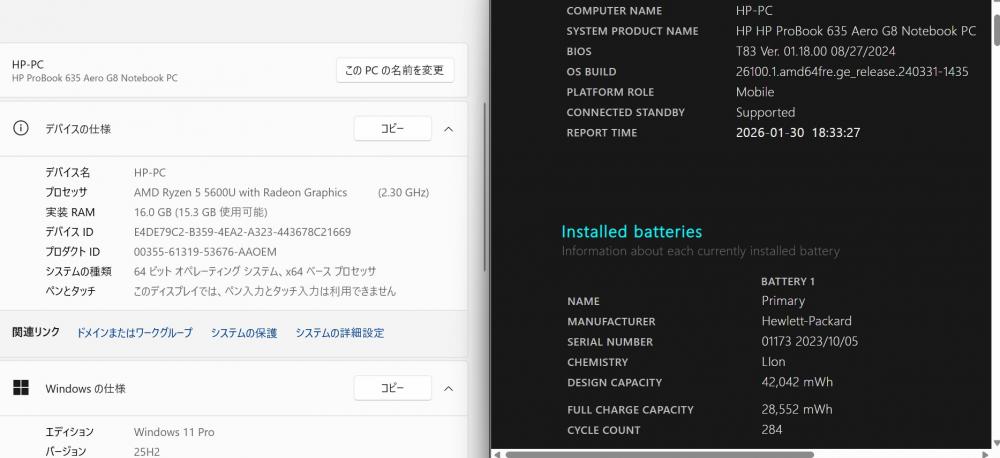Click the Installed batteries heading

631,231
